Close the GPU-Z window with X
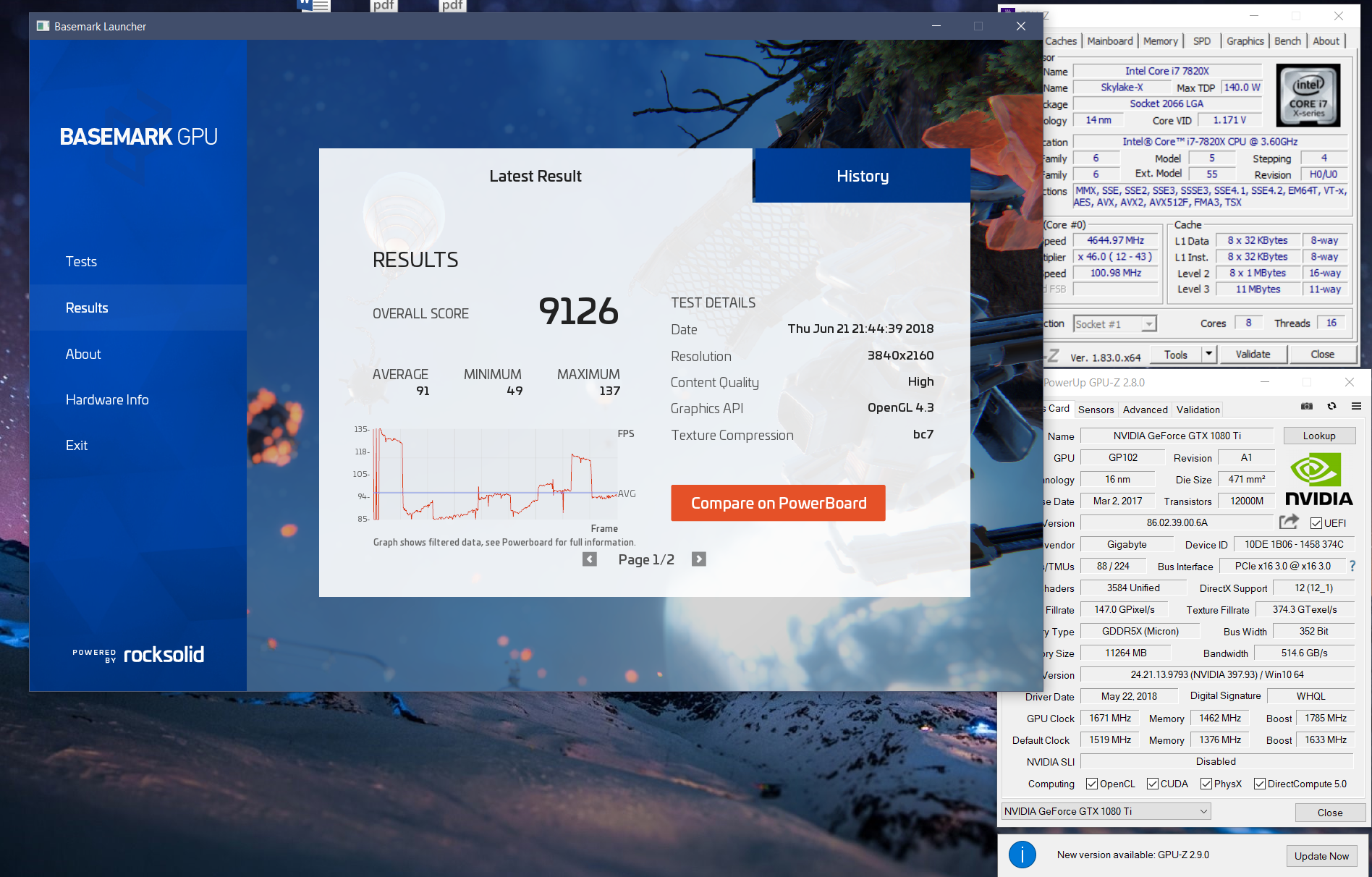1372x877 pixels. click(1349, 382)
